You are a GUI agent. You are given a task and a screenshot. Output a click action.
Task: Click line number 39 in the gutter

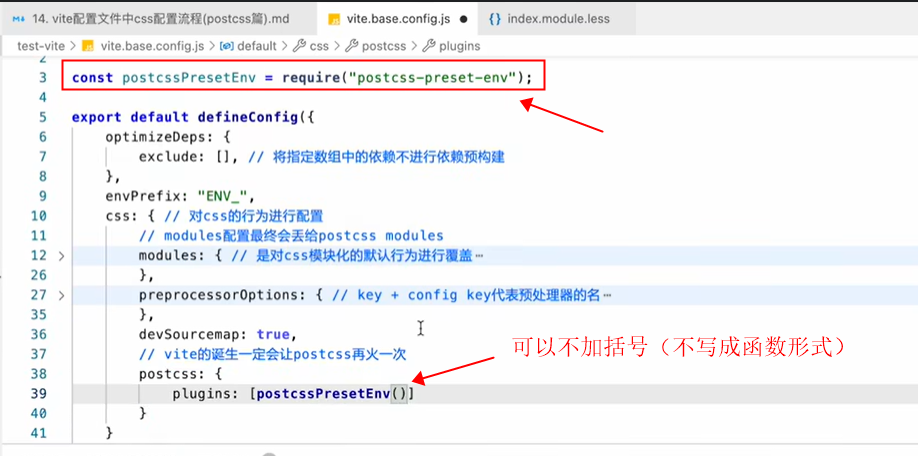pyautogui.click(x=39, y=394)
